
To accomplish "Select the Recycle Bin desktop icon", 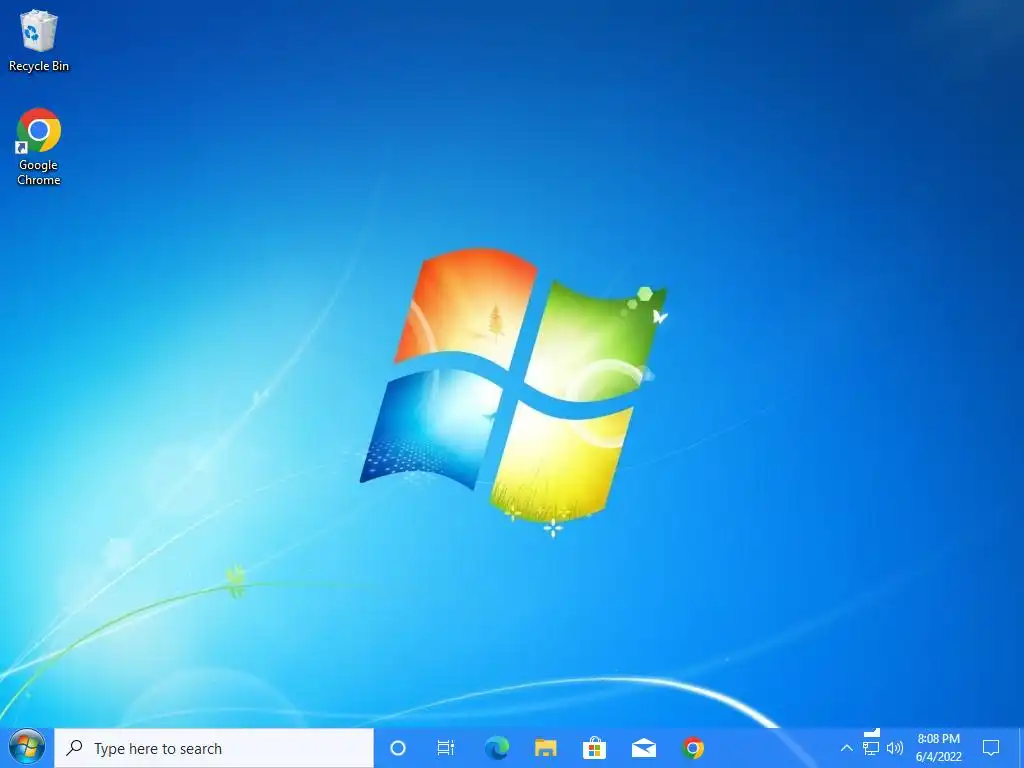I will (x=39, y=41).
